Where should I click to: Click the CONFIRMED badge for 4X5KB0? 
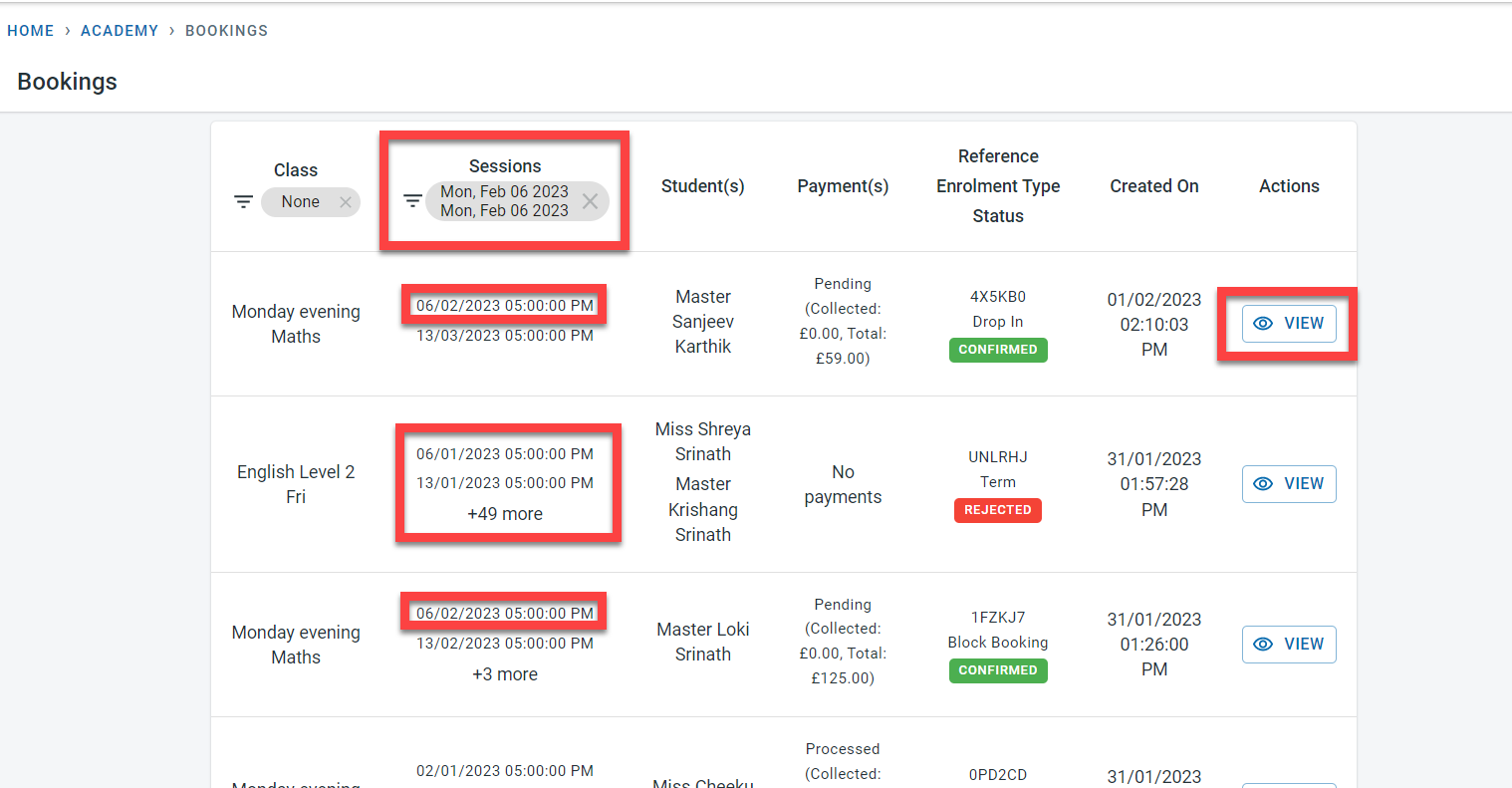click(998, 350)
